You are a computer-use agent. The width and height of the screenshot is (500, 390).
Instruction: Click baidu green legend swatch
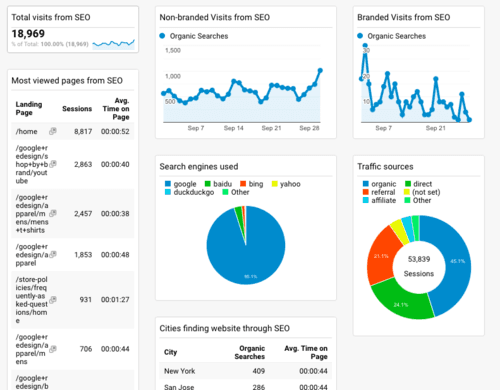pyautogui.click(x=208, y=184)
